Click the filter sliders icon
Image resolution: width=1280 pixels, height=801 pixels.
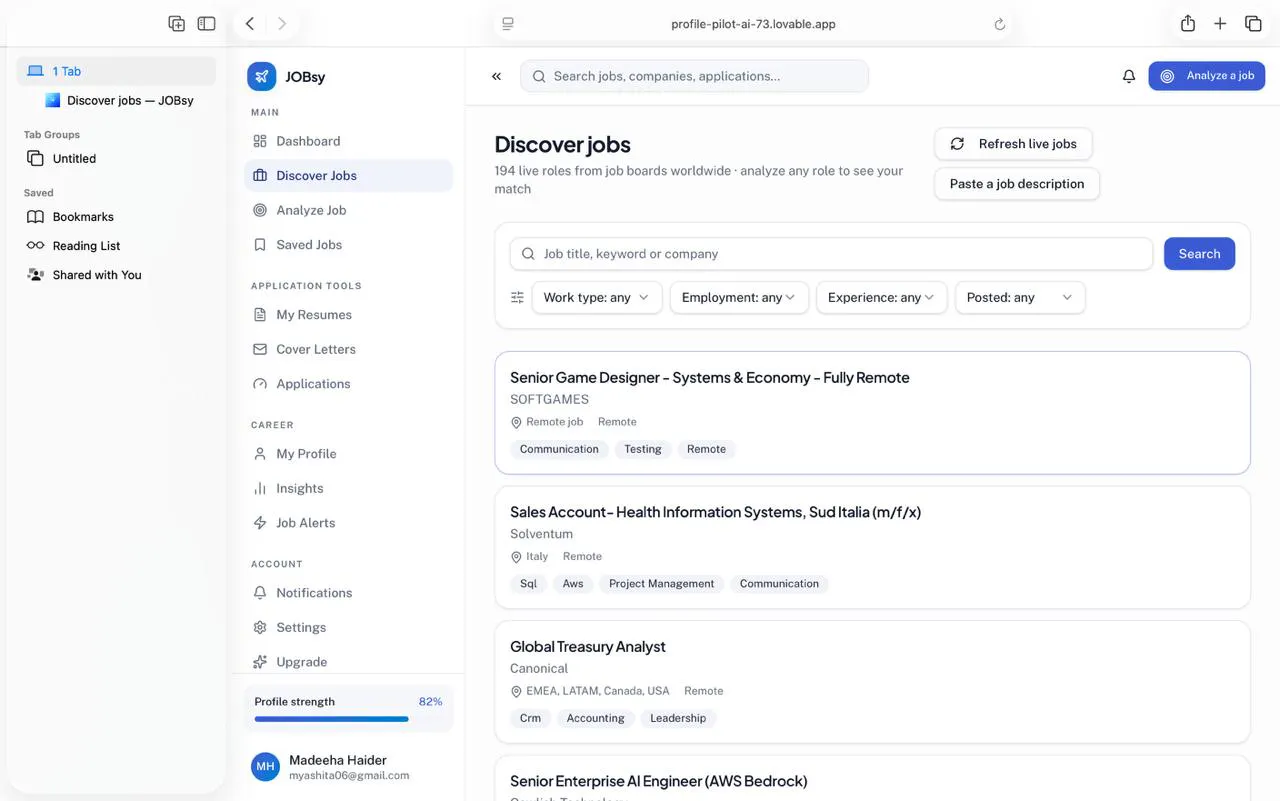click(517, 297)
